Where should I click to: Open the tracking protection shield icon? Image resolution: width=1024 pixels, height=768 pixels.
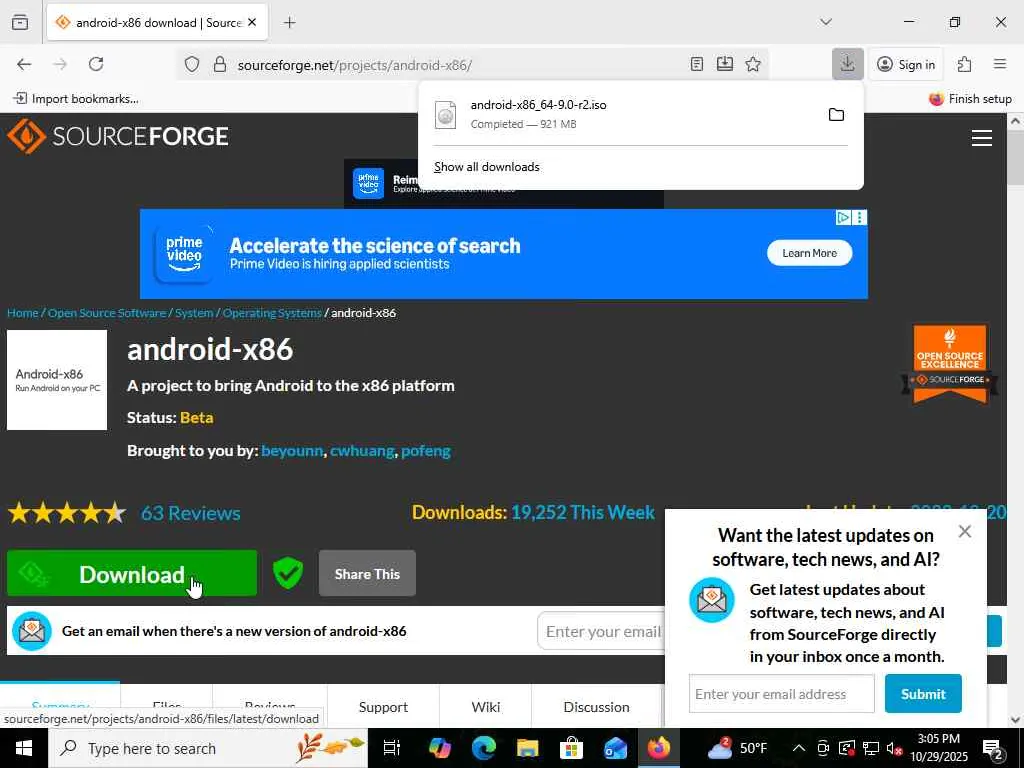point(191,64)
